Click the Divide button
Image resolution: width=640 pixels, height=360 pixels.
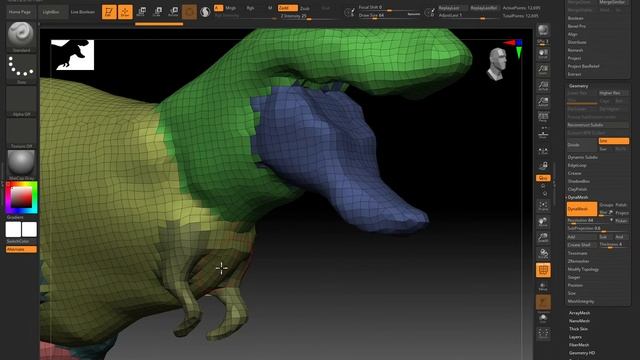click(582, 145)
